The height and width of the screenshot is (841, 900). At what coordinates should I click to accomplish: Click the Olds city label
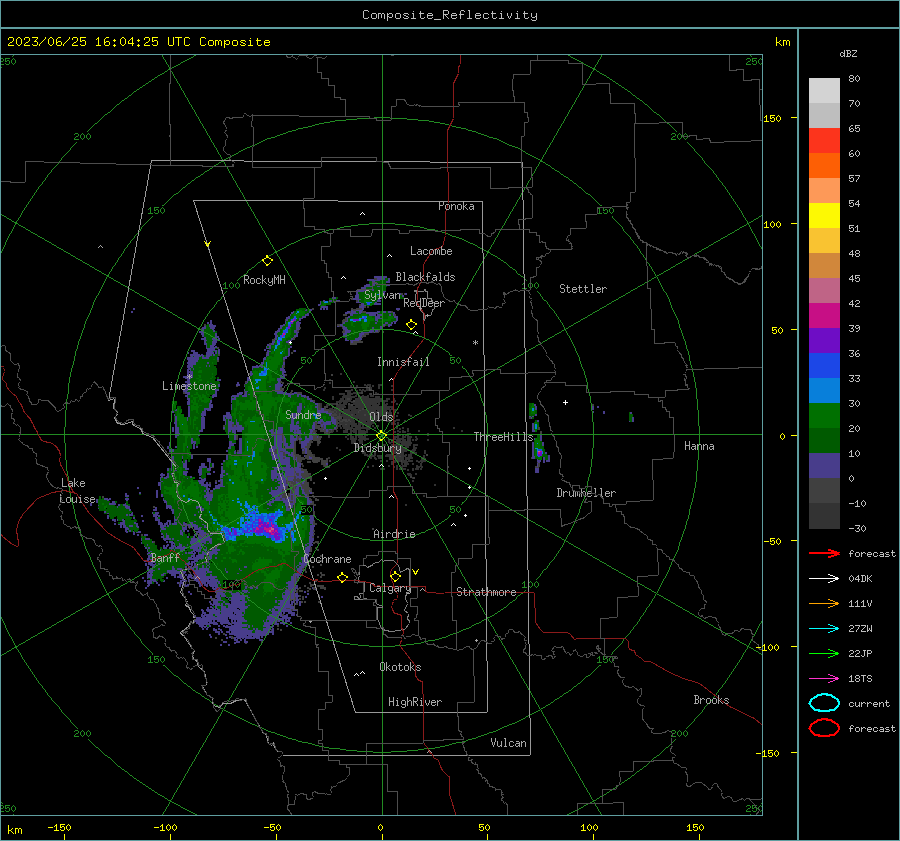tap(381, 417)
